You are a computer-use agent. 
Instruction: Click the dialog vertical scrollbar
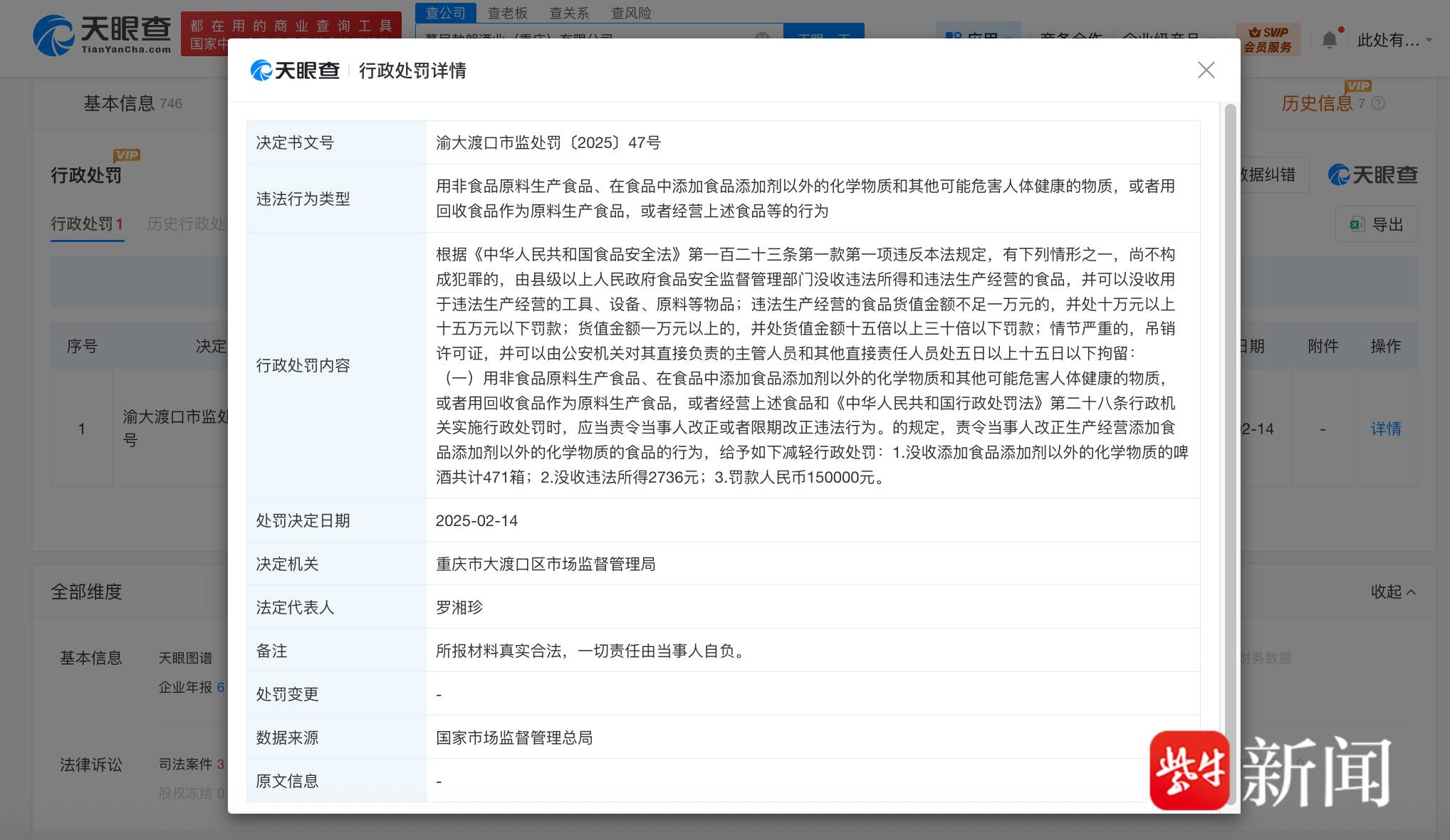[1230, 427]
